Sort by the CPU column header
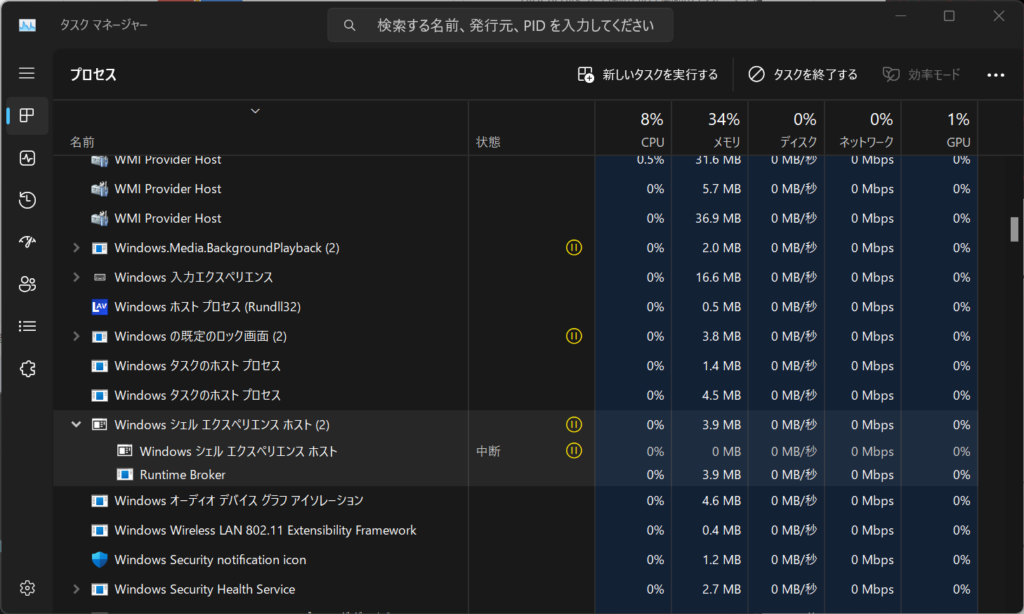 click(633, 129)
